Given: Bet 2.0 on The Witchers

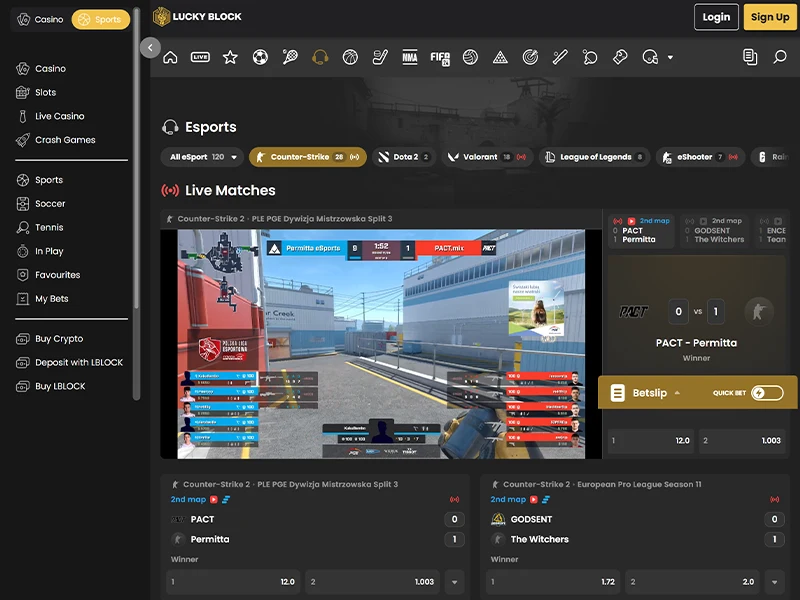Looking at the screenshot, I should point(692,582).
